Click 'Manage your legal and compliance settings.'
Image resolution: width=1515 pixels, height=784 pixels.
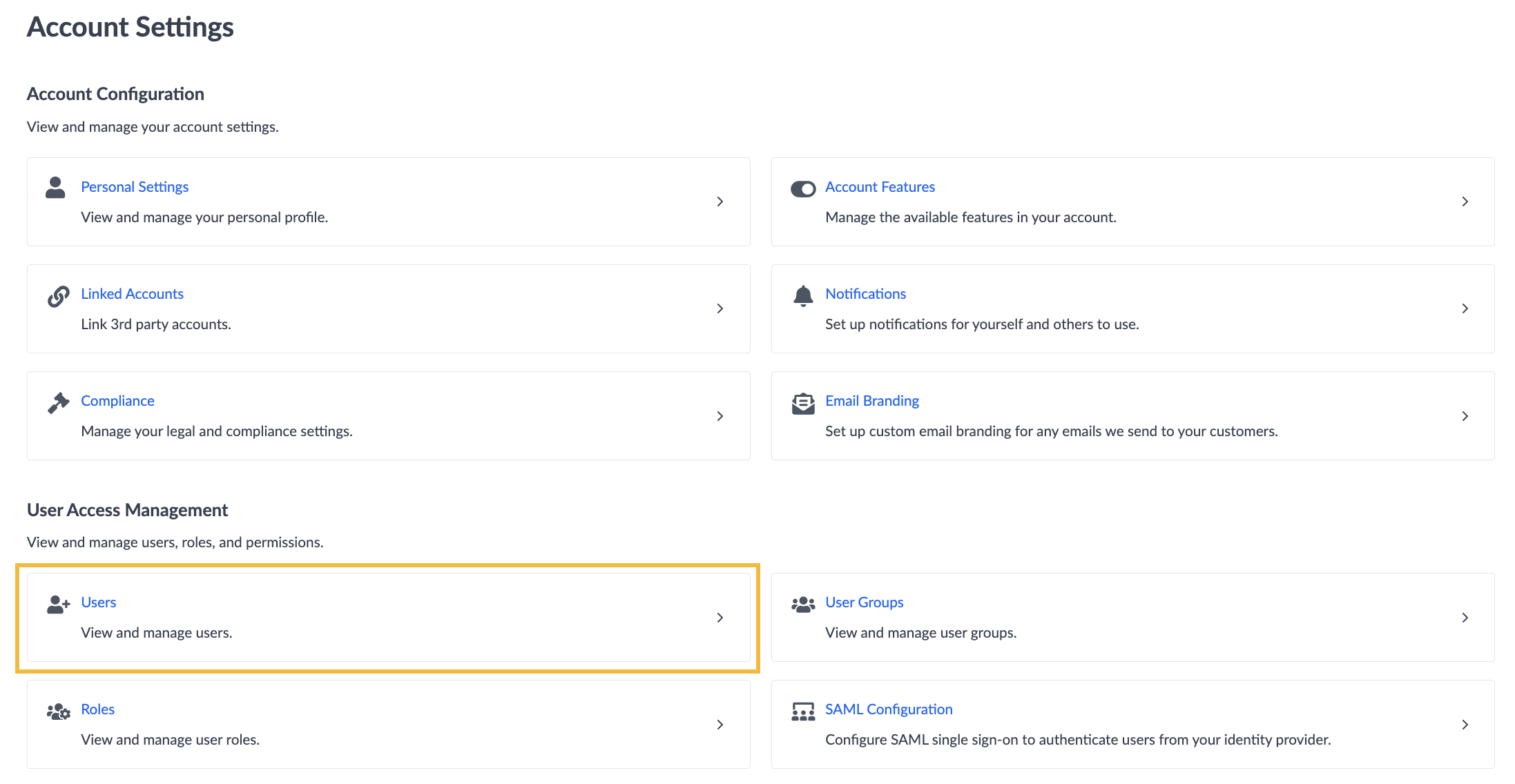tap(217, 431)
